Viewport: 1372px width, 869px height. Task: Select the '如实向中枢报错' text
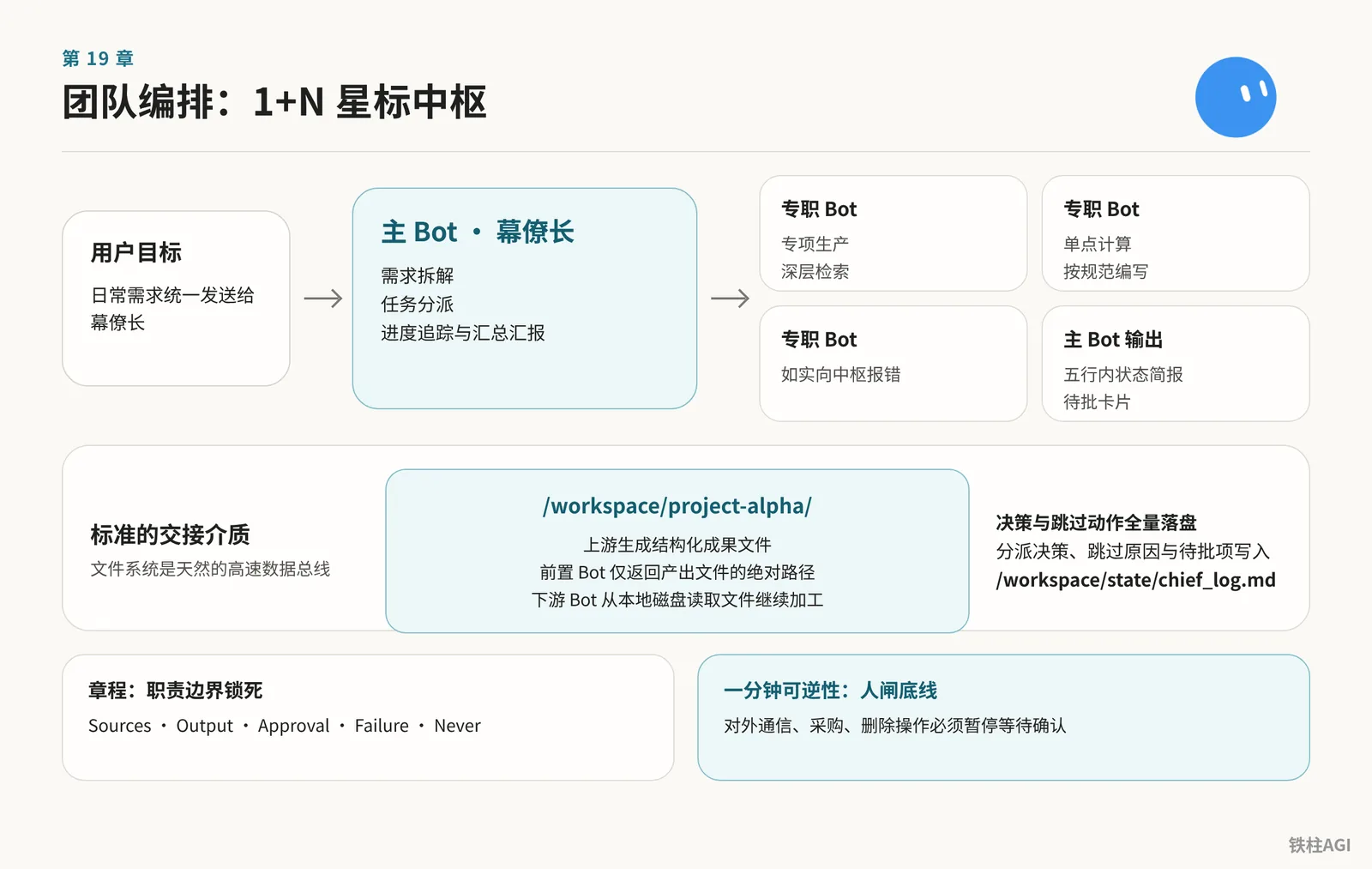point(840,374)
